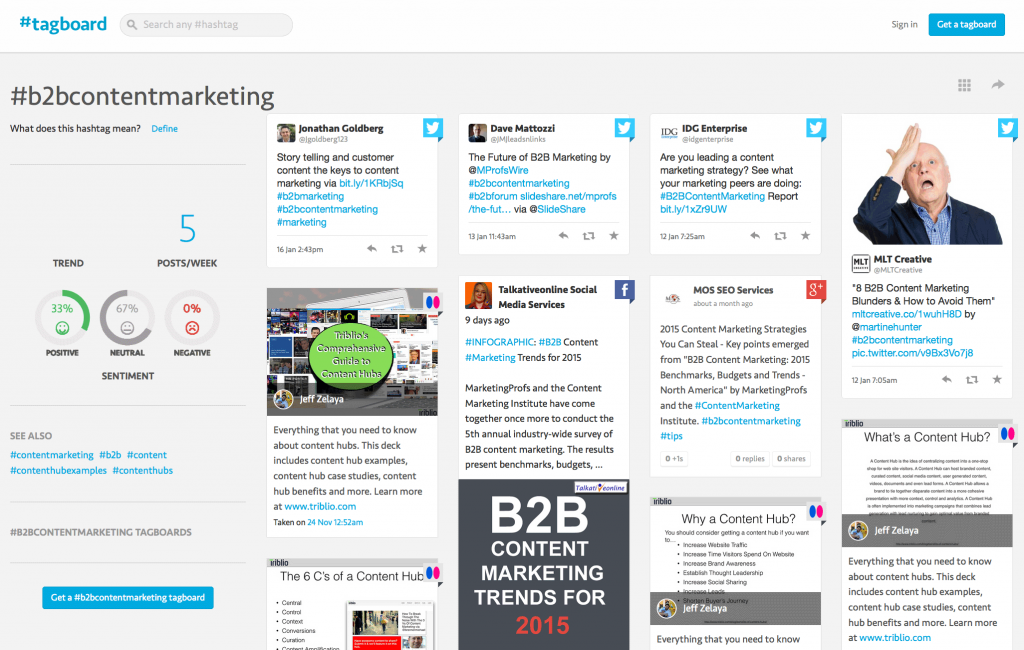Open #contentmarketing in See Also
This screenshot has width=1024, height=650.
tap(52, 455)
